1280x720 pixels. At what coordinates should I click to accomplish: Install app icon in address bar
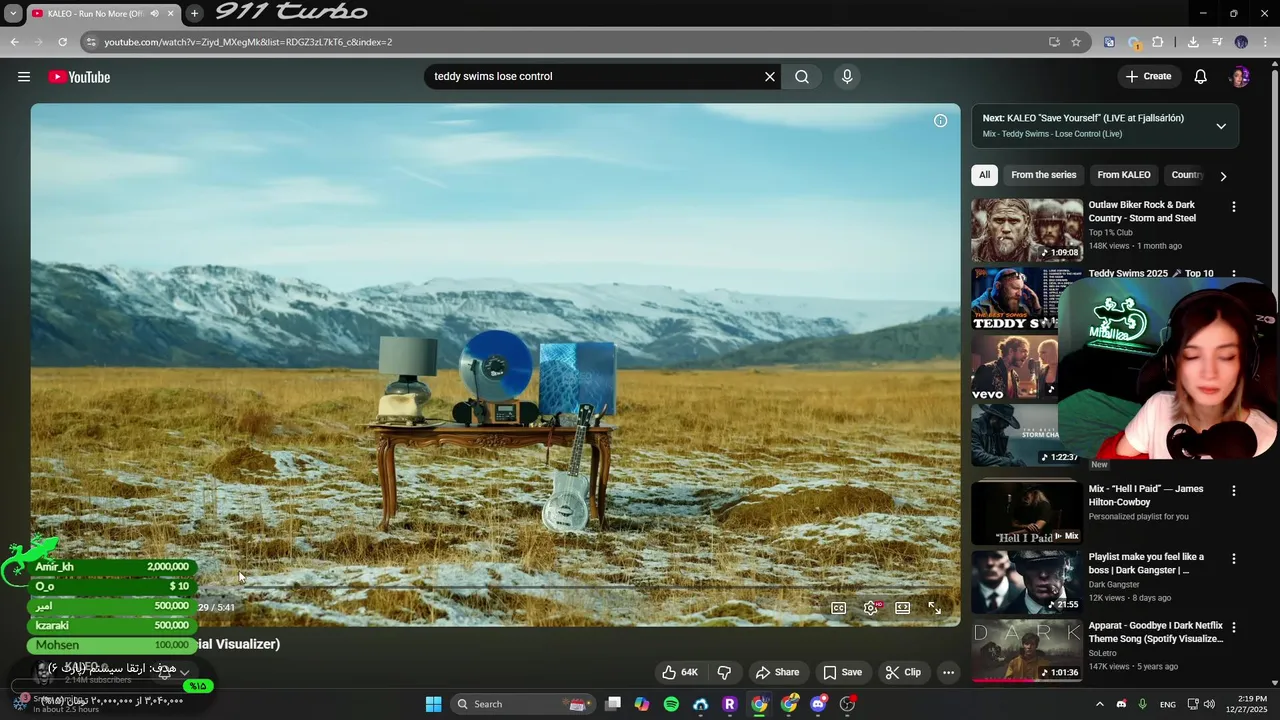(x=1054, y=42)
